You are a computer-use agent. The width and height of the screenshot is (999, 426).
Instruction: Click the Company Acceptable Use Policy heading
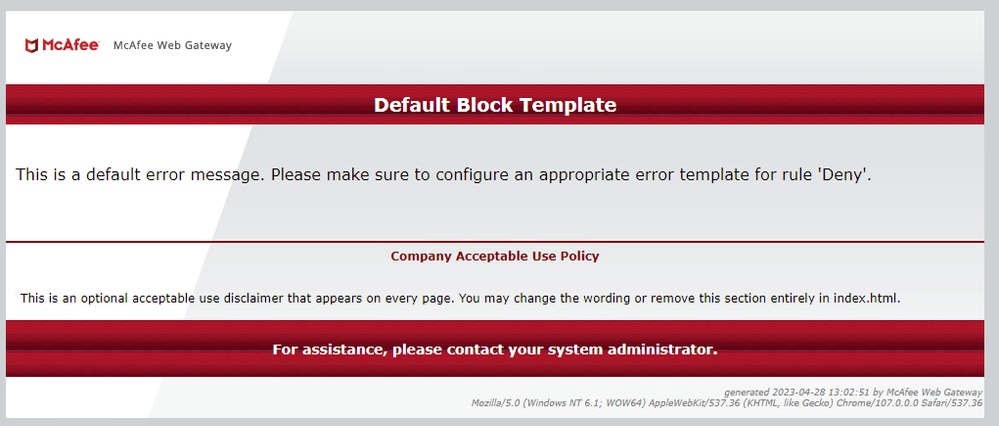[495, 256]
